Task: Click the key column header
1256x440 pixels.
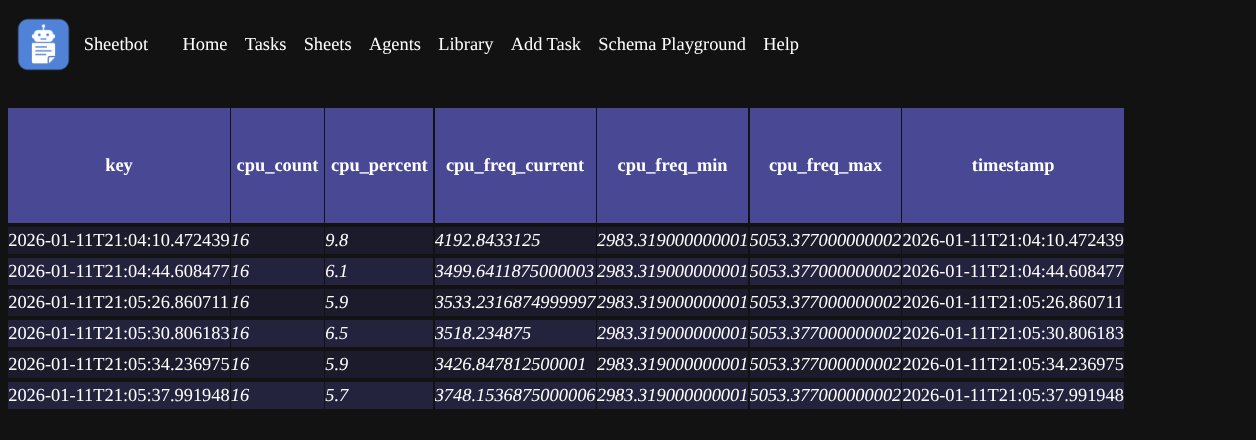Action: pyautogui.click(x=119, y=165)
